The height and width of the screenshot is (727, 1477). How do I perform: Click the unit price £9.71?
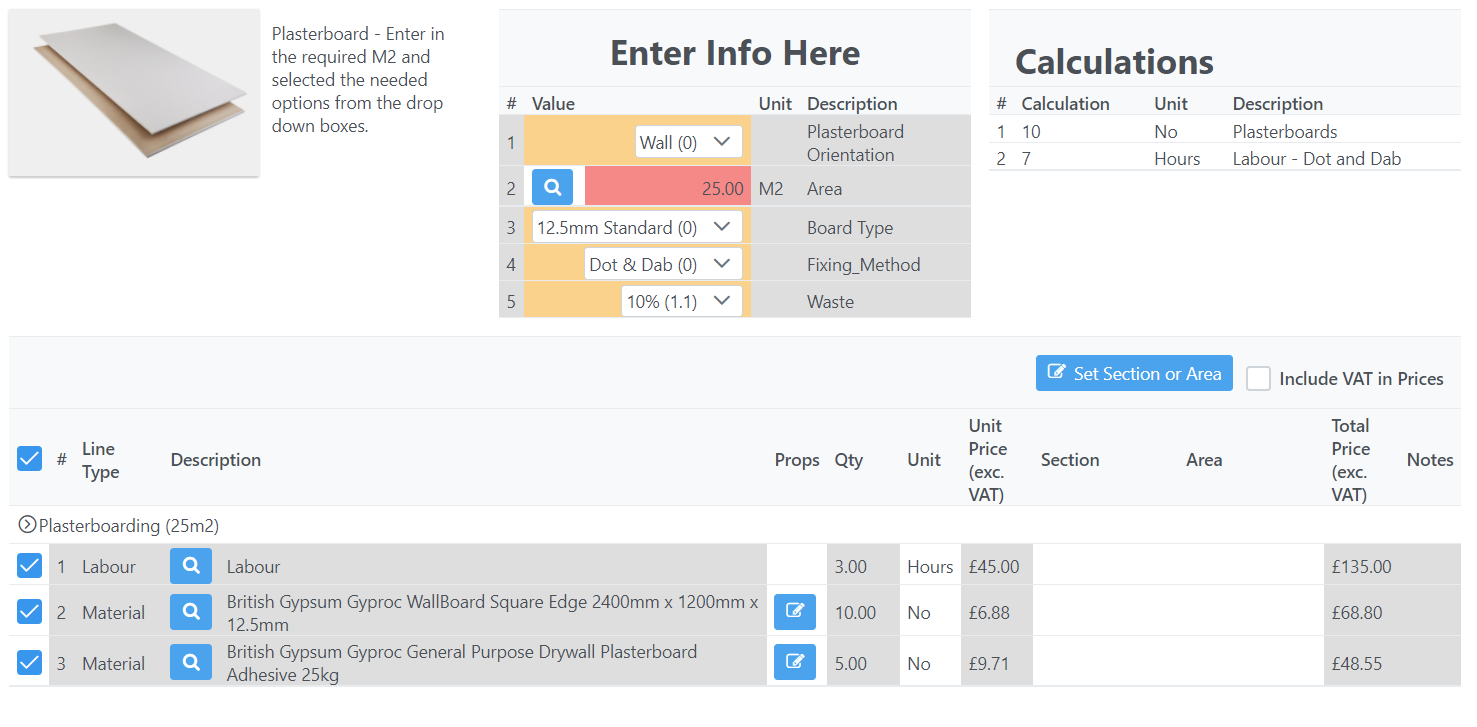pos(989,663)
